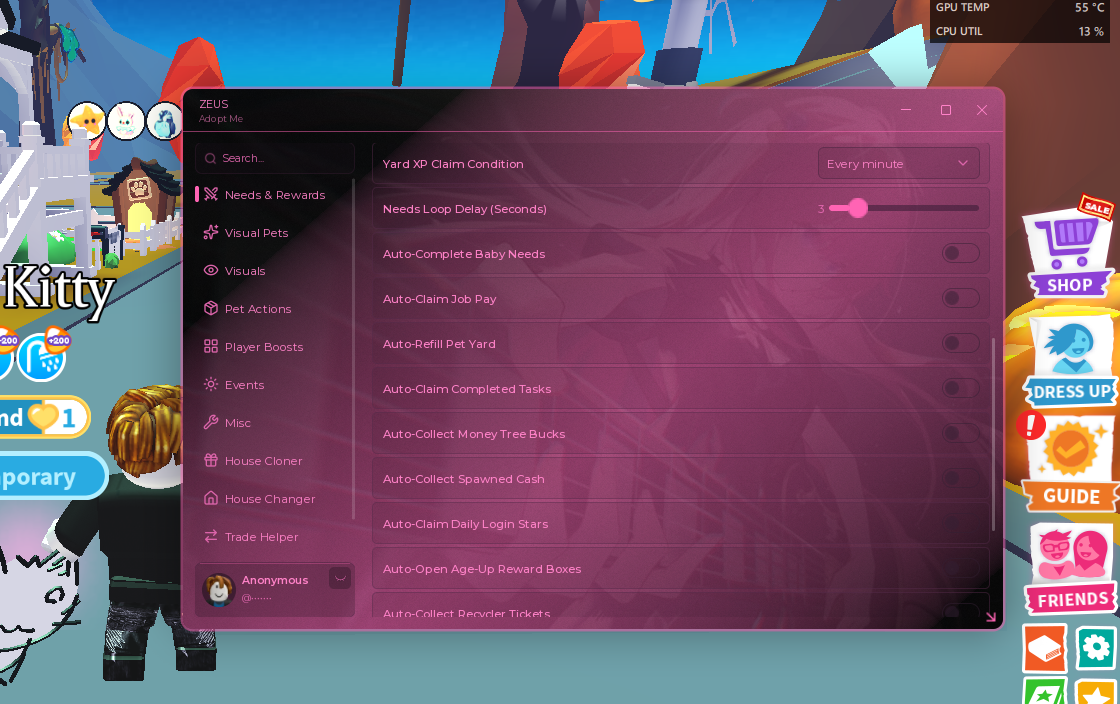Open the game settings gear icon
1120x704 pixels.
tap(1096, 648)
